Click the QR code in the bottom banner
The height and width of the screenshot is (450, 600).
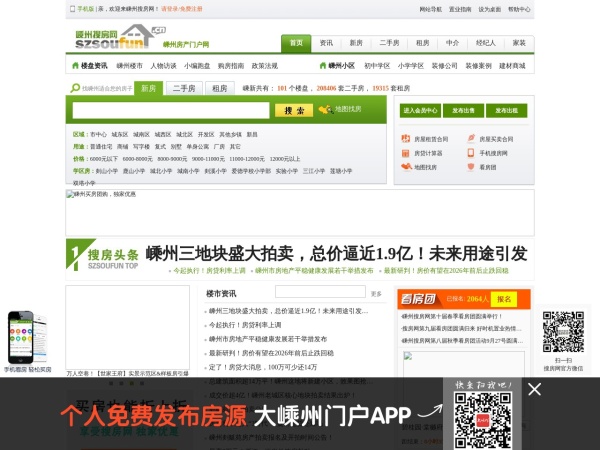click(483, 420)
